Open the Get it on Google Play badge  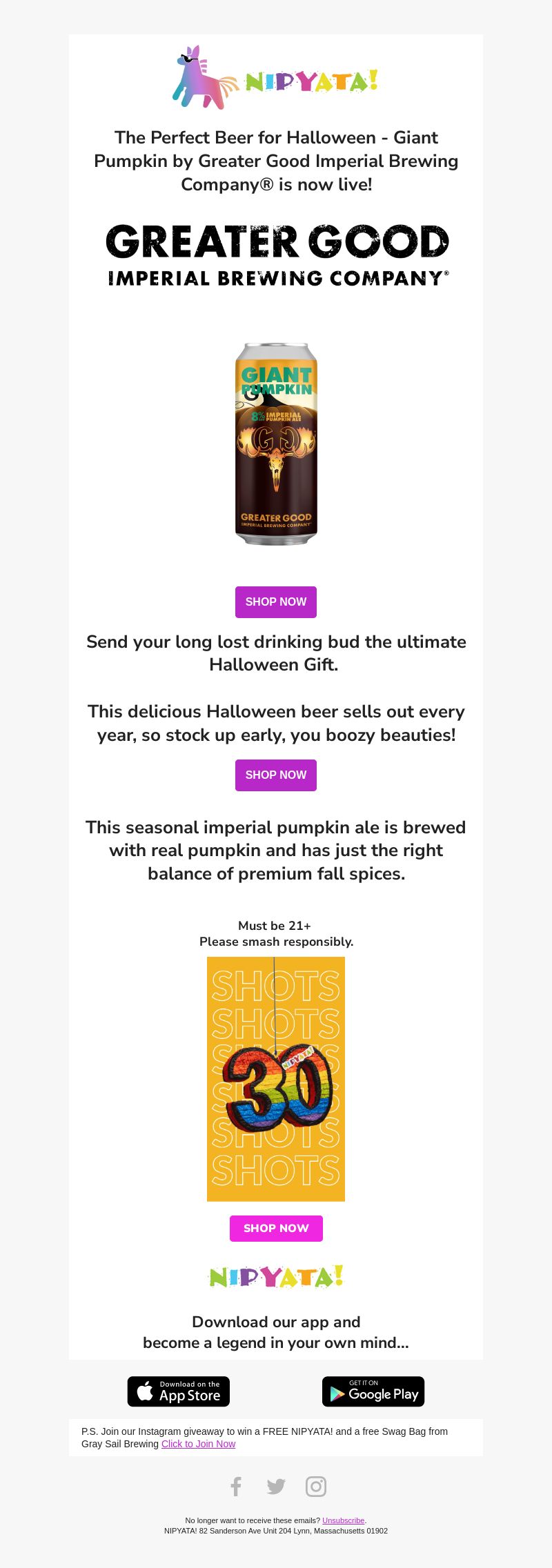tap(373, 1391)
